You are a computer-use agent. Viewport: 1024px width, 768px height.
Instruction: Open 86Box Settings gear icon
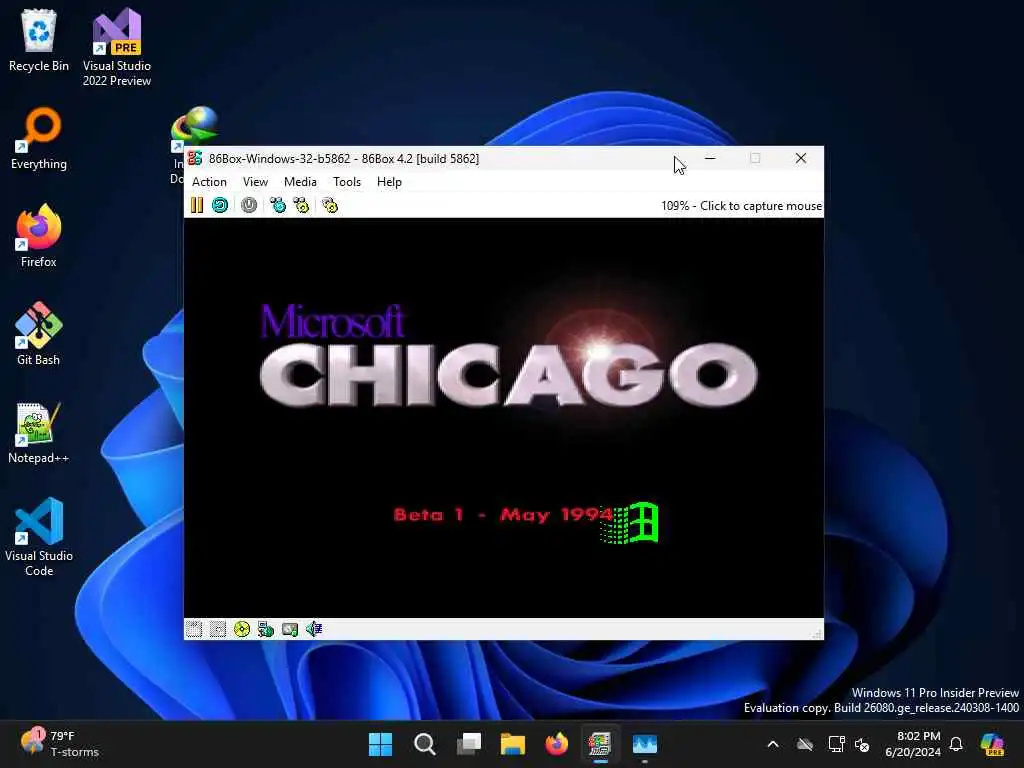pos(330,205)
